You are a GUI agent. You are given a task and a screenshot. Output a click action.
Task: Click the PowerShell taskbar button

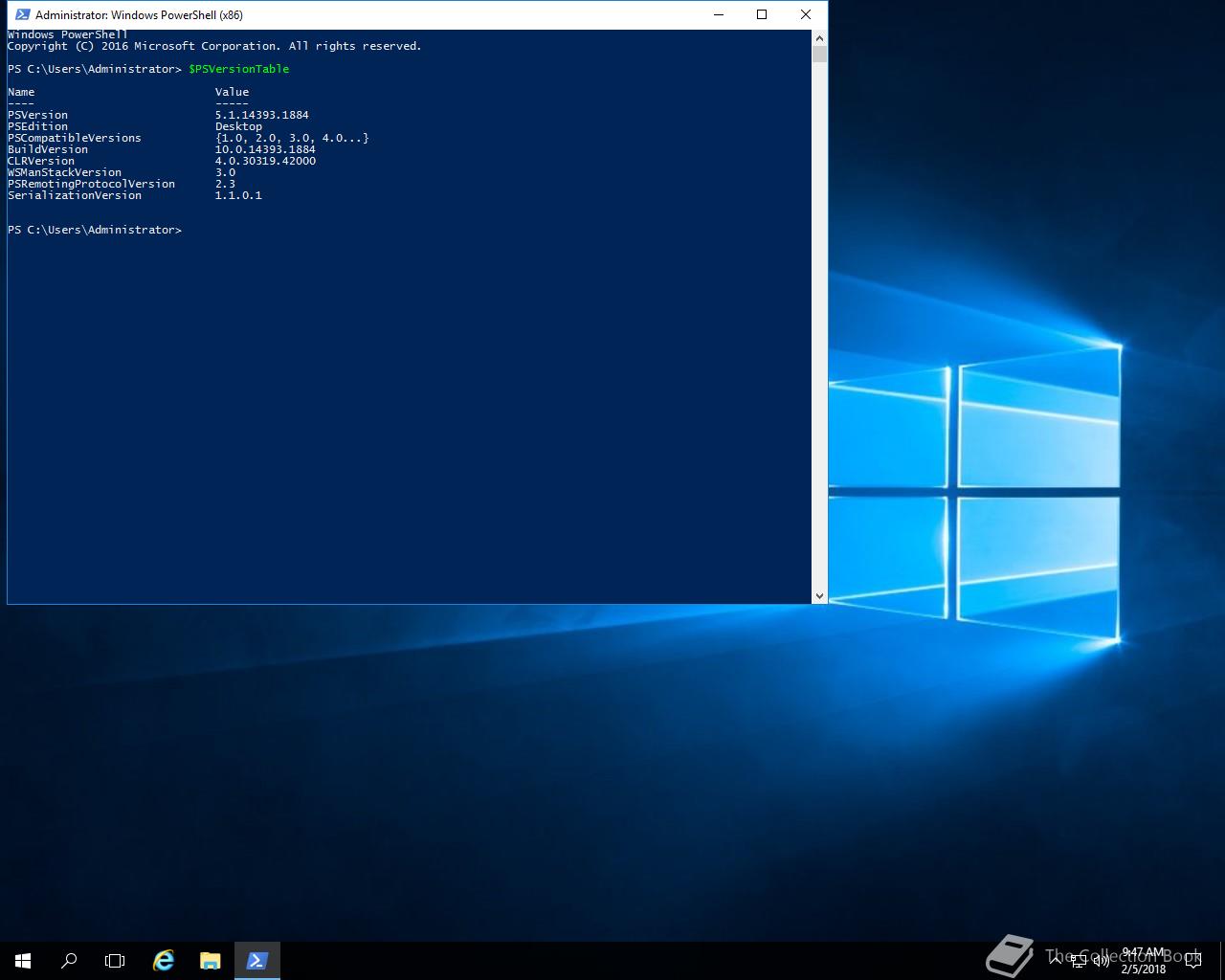[x=256, y=960]
